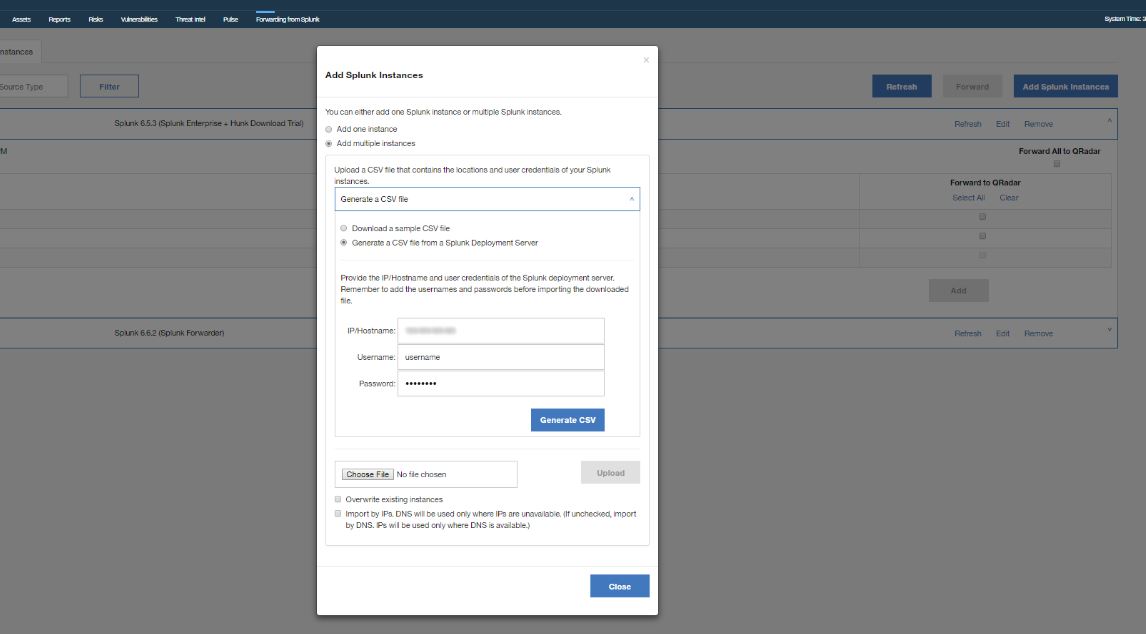This screenshot has width=1146, height=634.
Task: Dismiss the dialog with the X icon
Action: [645, 58]
